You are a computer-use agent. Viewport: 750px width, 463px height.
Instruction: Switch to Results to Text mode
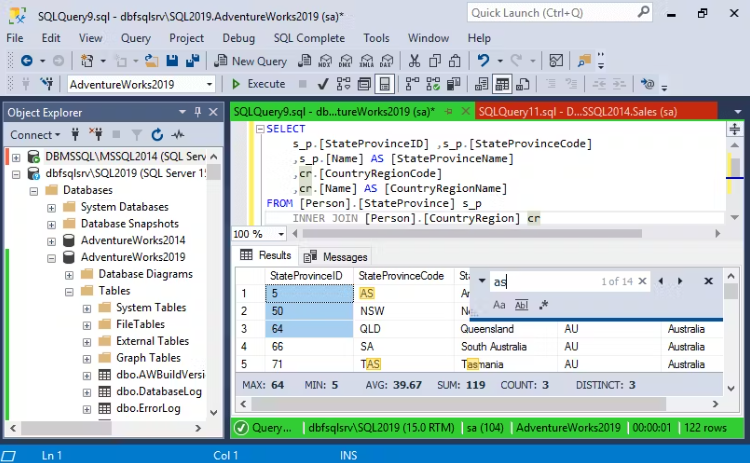click(481, 85)
